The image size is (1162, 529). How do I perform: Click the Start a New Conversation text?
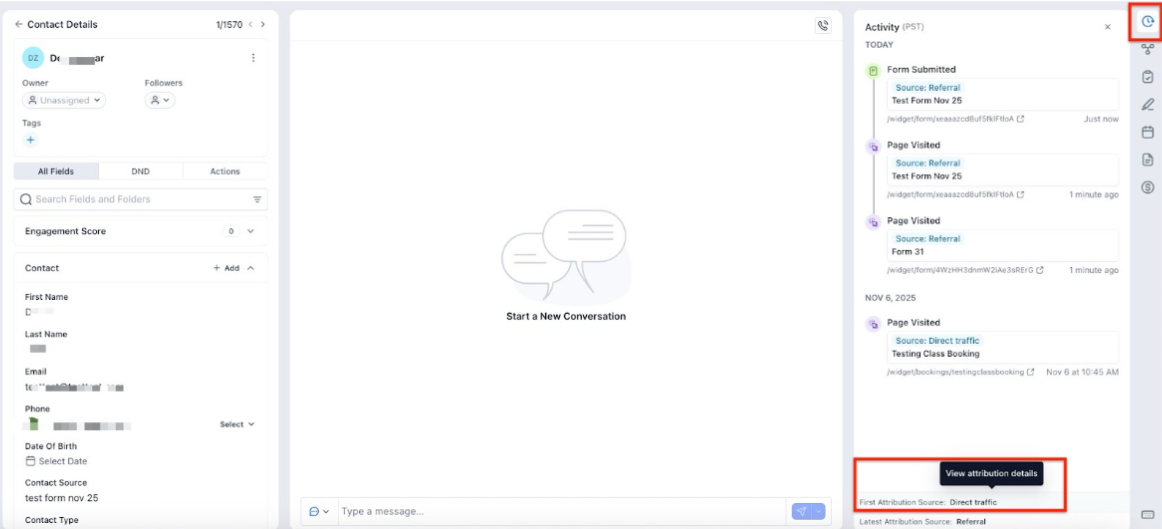(x=565, y=316)
